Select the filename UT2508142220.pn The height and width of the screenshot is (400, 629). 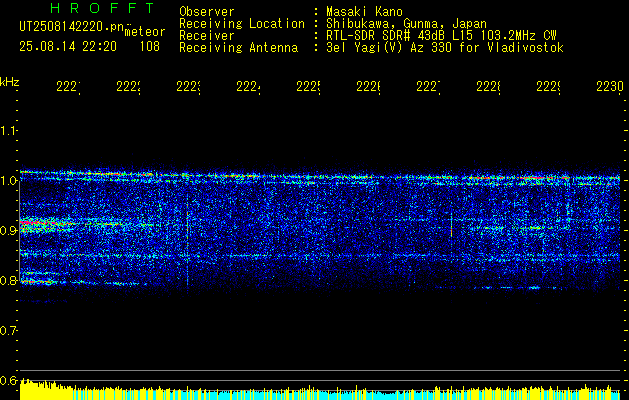[71, 27]
